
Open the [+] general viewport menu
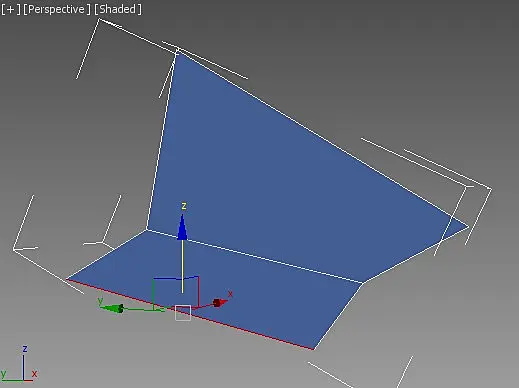(11, 9)
